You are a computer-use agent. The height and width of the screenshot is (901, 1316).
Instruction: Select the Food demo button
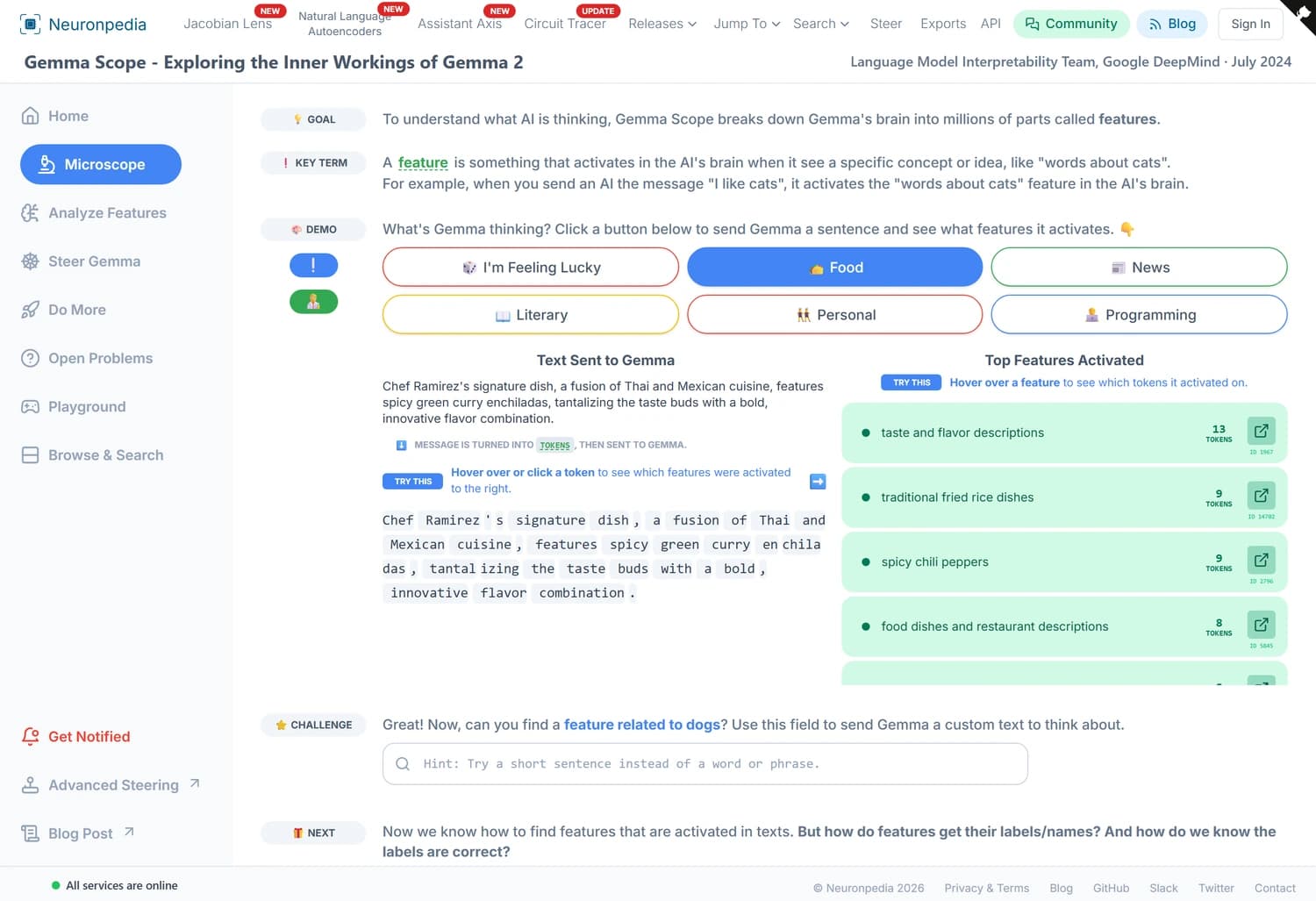[x=834, y=267]
